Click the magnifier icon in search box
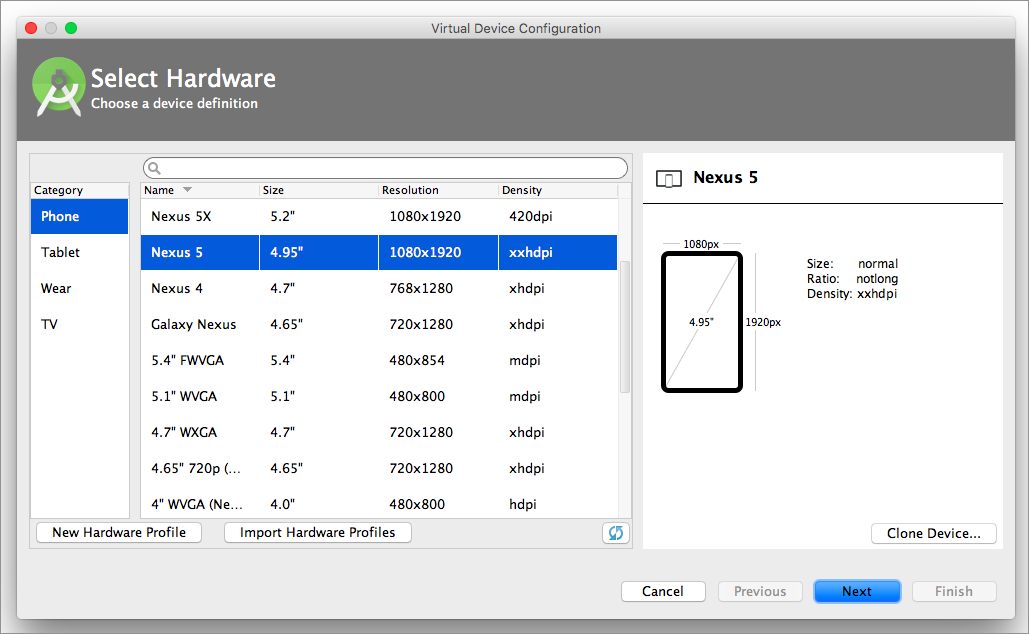Screen dimensions: 1029x634 (x=155, y=168)
